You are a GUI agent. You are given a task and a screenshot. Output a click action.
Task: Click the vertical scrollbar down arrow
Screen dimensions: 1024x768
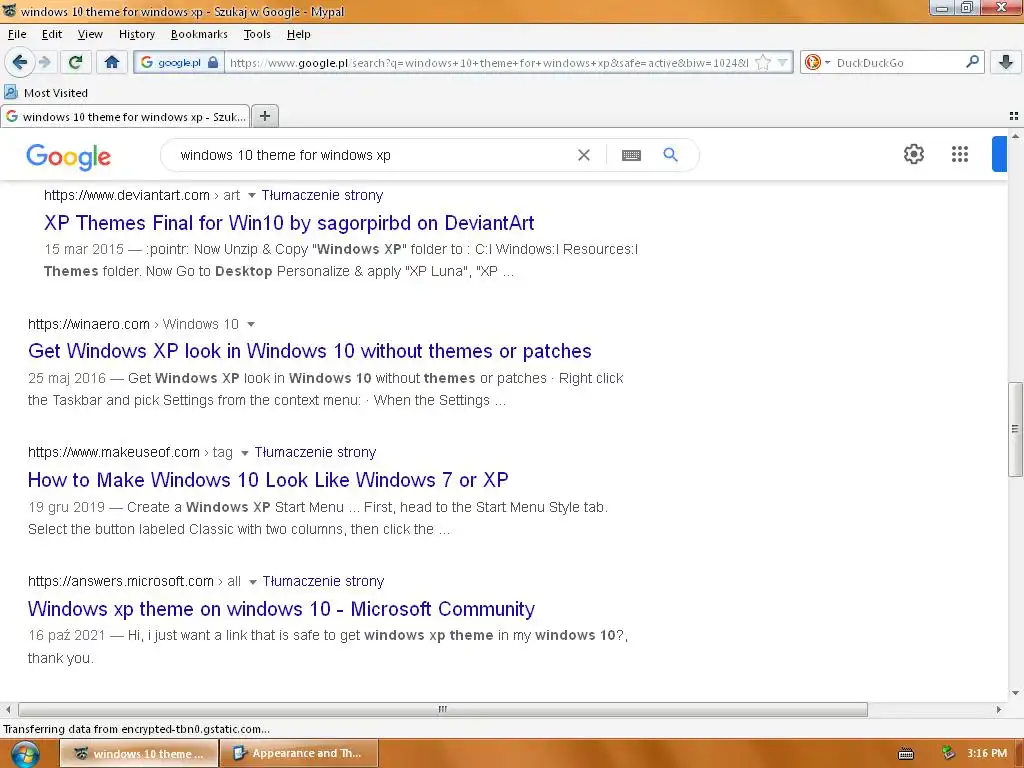tap(1015, 693)
